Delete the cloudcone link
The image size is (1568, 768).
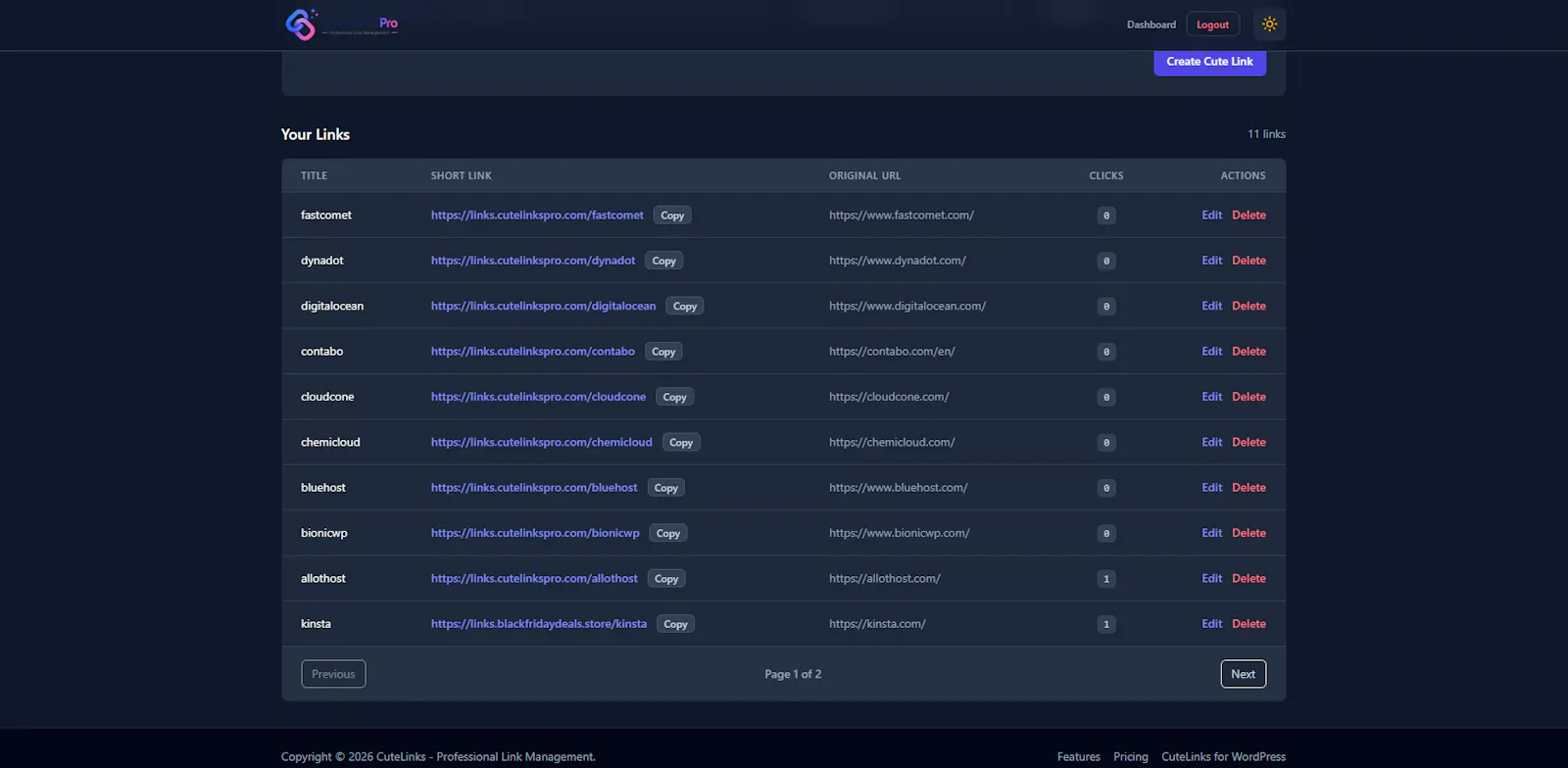[x=1249, y=397]
